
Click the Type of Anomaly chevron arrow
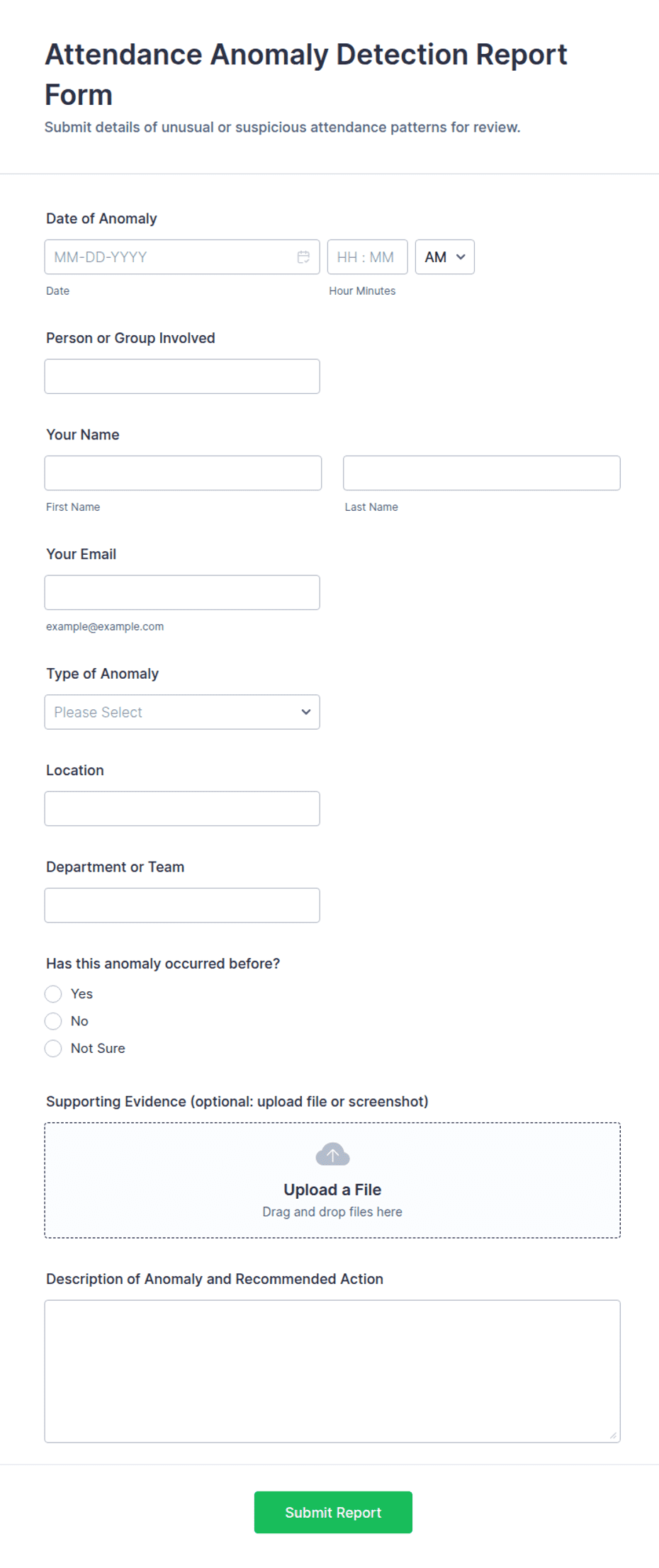[x=306, y=712]
